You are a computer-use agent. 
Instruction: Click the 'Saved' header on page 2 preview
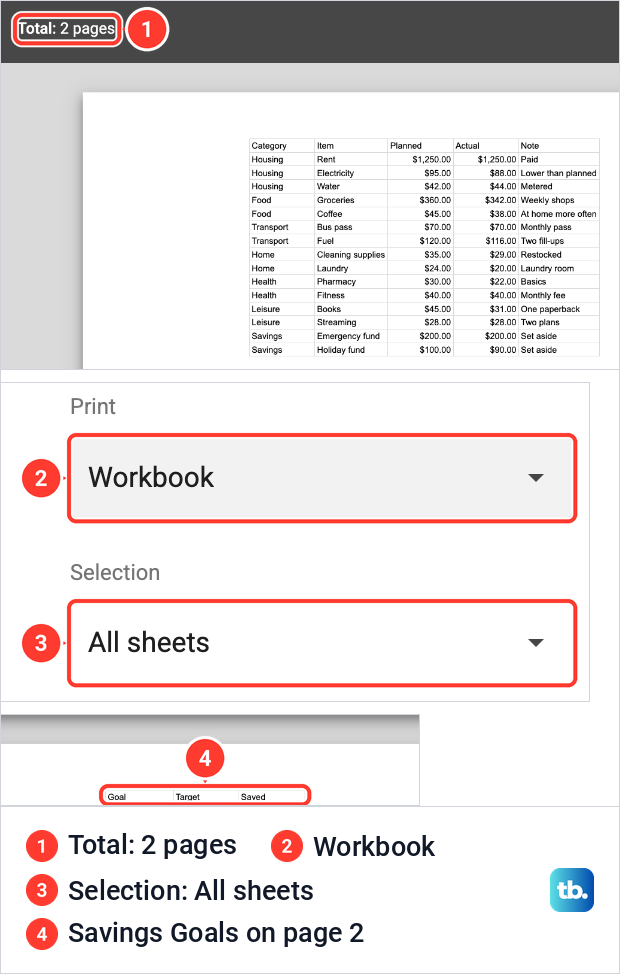point(253,797)
